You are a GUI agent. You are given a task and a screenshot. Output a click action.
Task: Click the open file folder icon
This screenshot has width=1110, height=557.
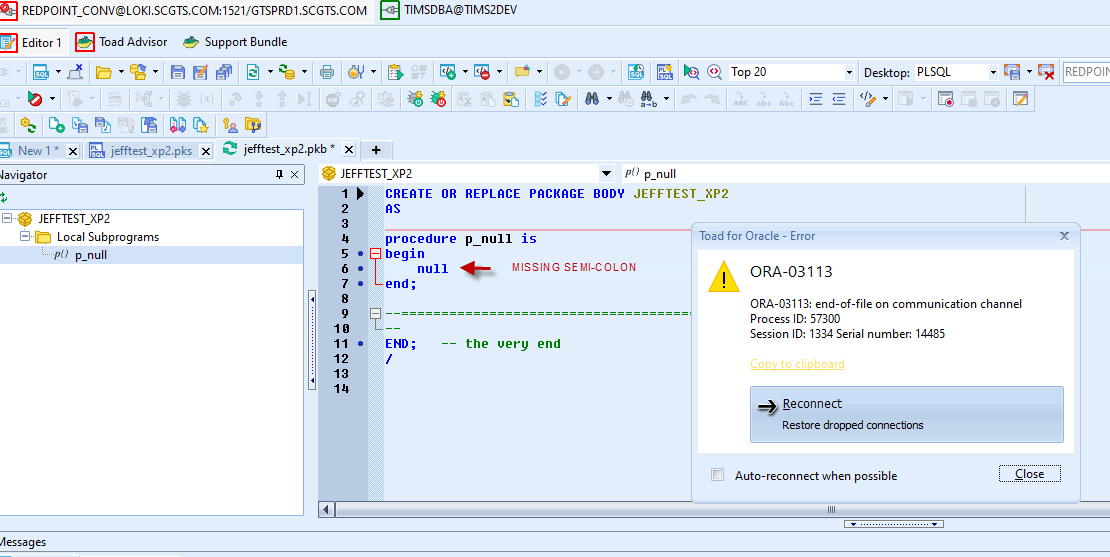pyautogui.click(x=104, y=72)
